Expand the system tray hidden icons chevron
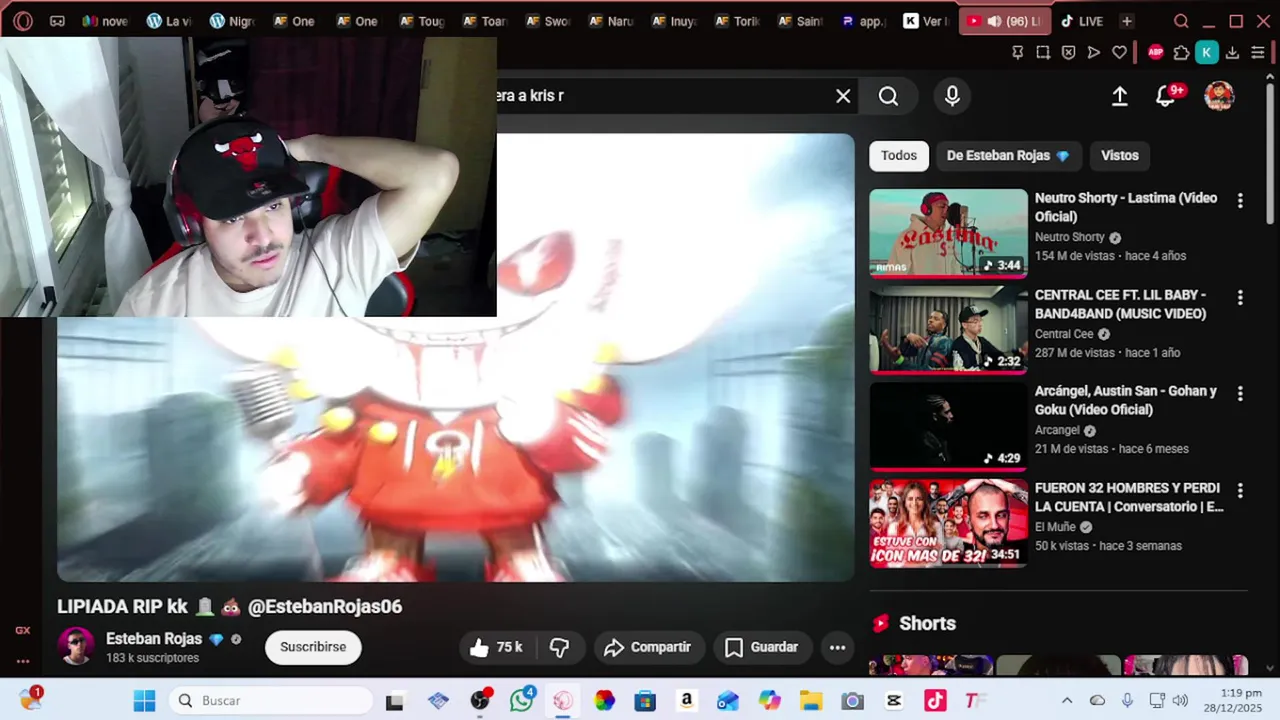The height and width of the screenshot is (720, 1280). pos(1067,700)
